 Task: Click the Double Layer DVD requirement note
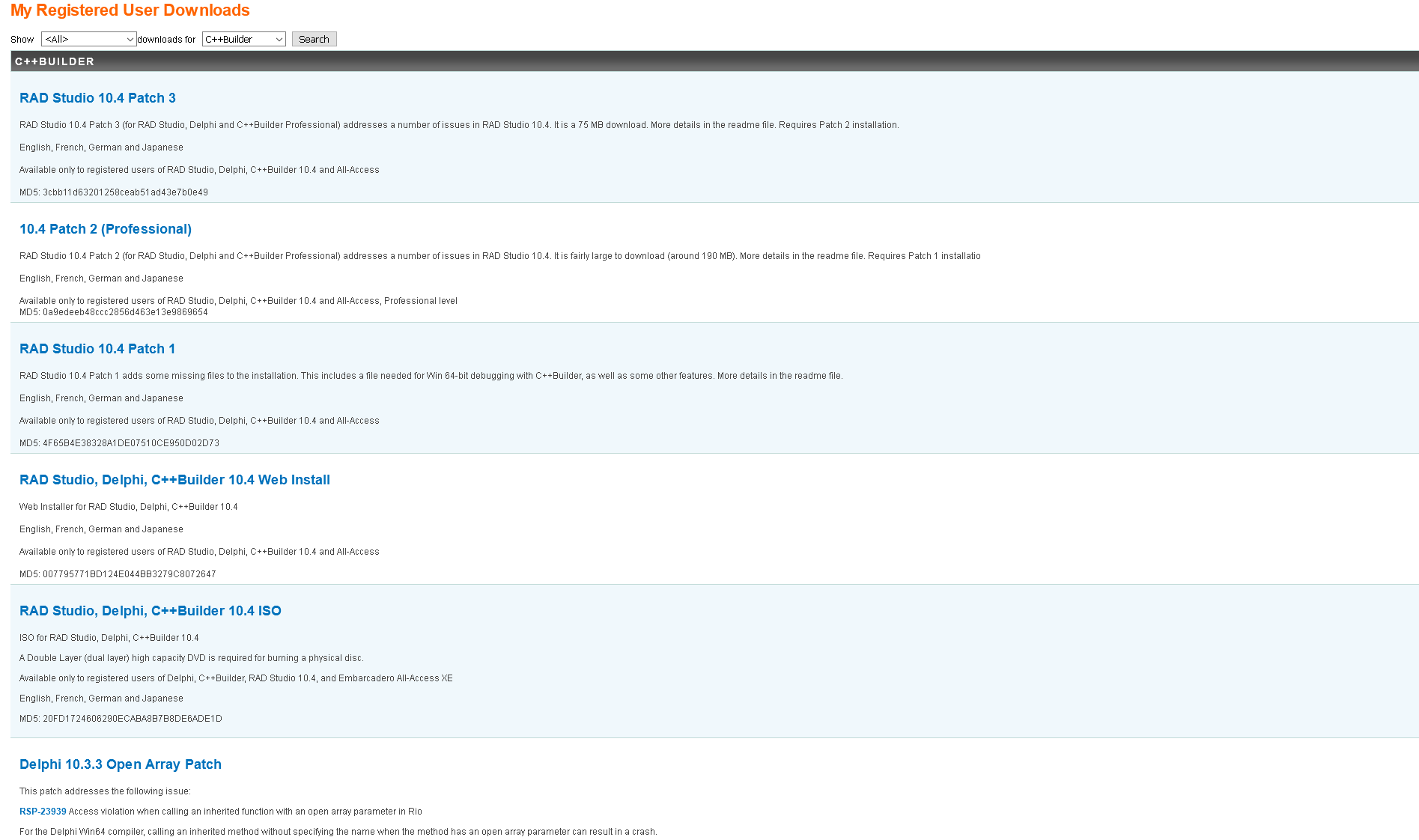point(191,658)
